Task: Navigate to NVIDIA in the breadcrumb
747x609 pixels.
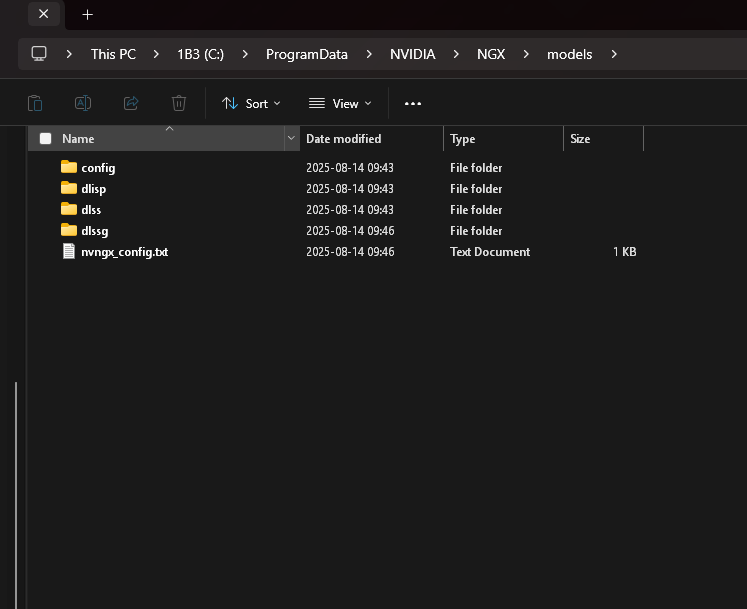Action: click(x=412, y=54)
